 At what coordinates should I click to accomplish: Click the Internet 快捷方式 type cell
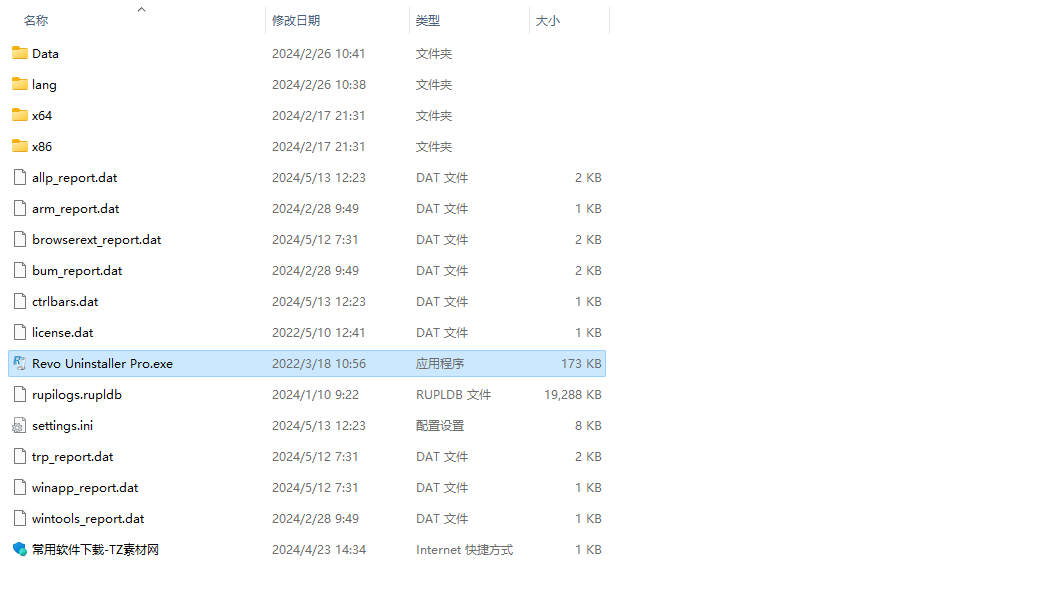pos(465,550)
